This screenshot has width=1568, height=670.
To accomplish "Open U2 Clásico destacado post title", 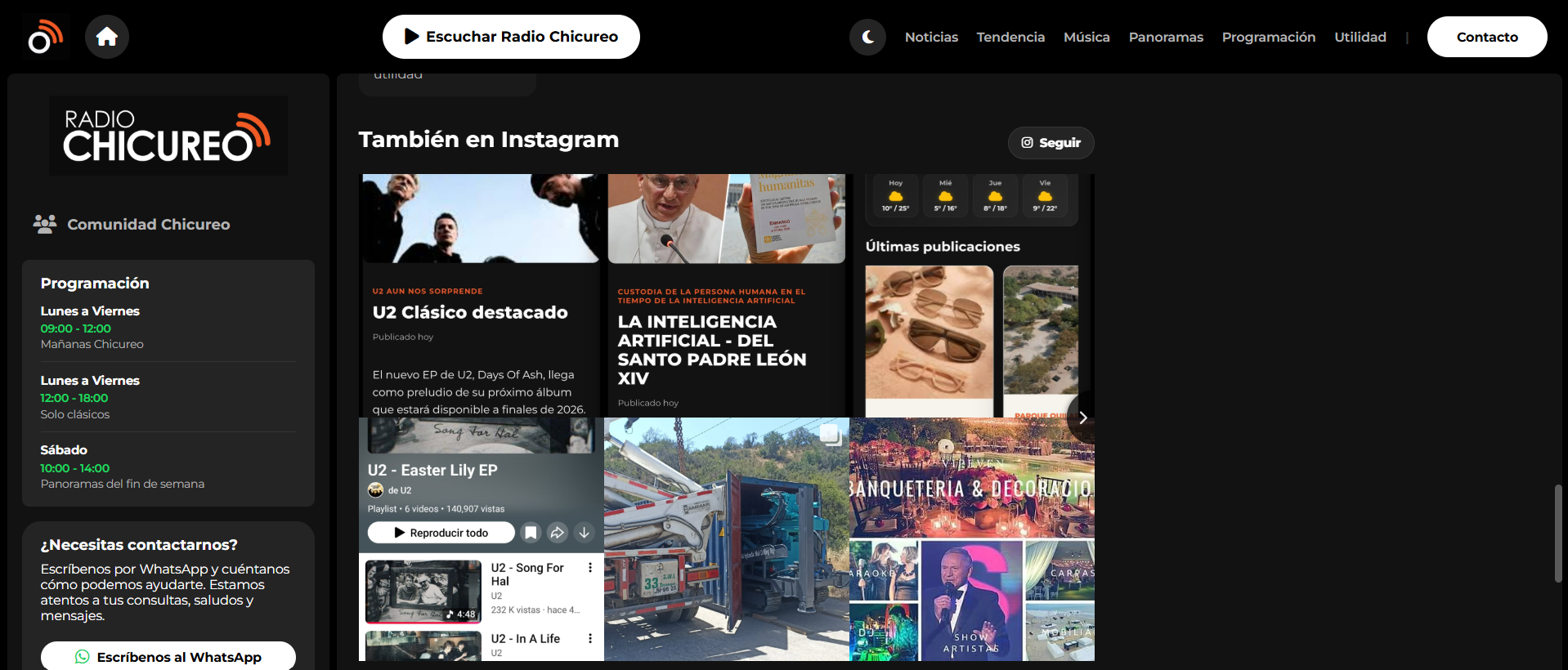I will click(470, 312).
